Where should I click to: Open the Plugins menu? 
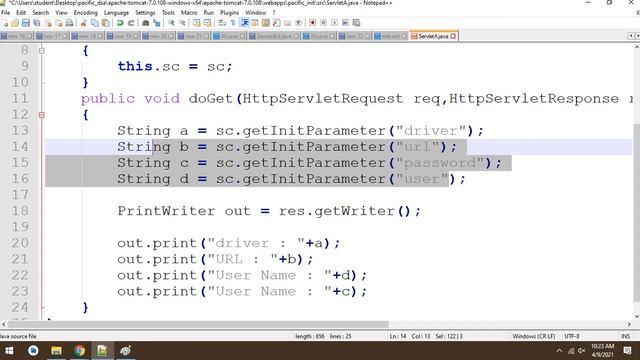click(229, 13)
